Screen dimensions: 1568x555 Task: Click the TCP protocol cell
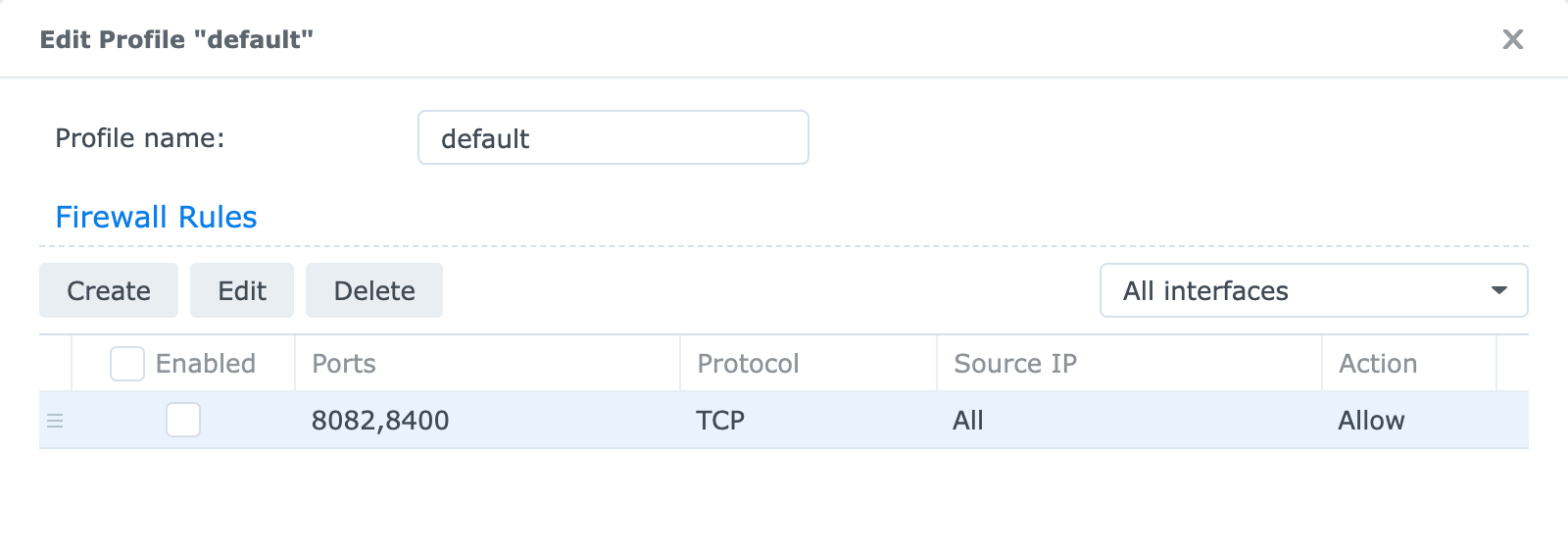click(x=720, y=421)
